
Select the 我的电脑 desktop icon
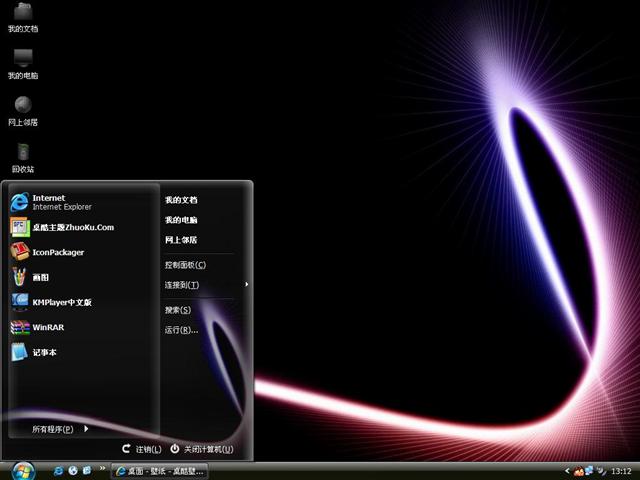[22, 60]
